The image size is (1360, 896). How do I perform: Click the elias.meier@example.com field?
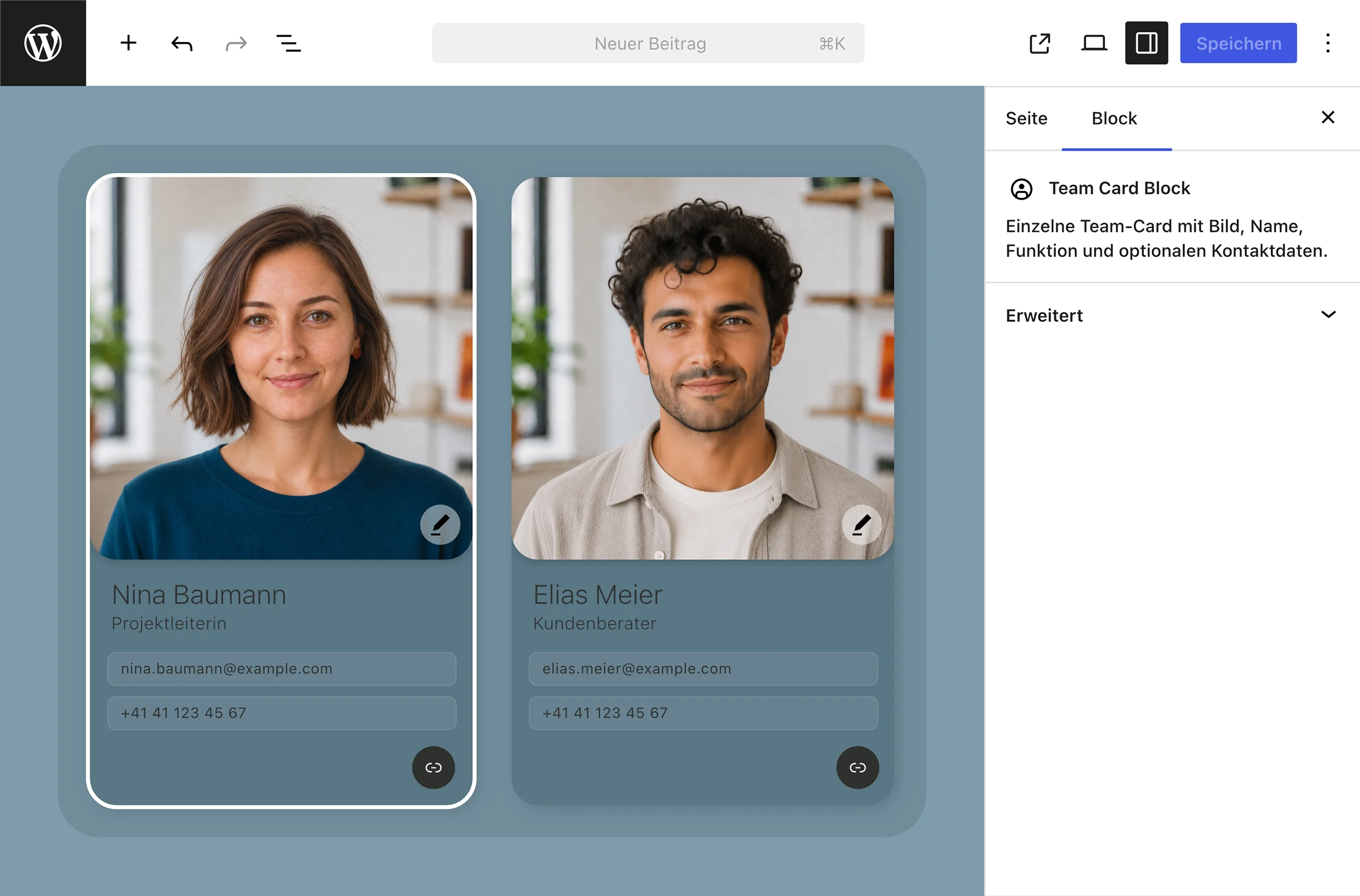pos(703,669)
